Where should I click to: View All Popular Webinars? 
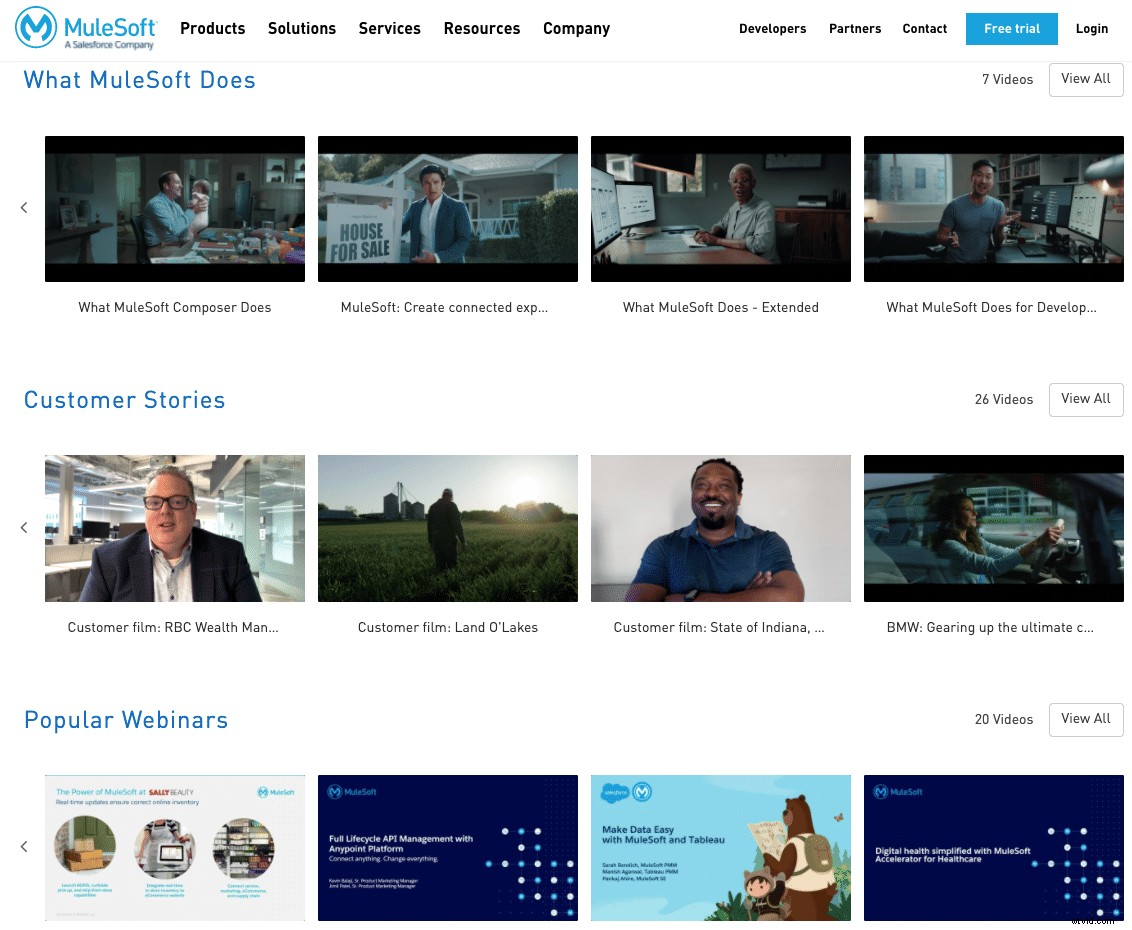[1086, 719]
